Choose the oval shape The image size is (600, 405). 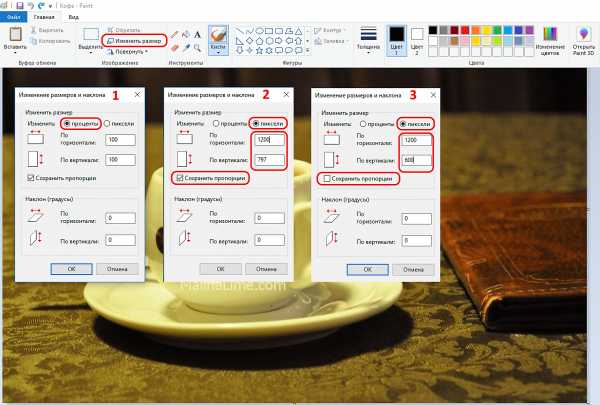pos(259,31)
